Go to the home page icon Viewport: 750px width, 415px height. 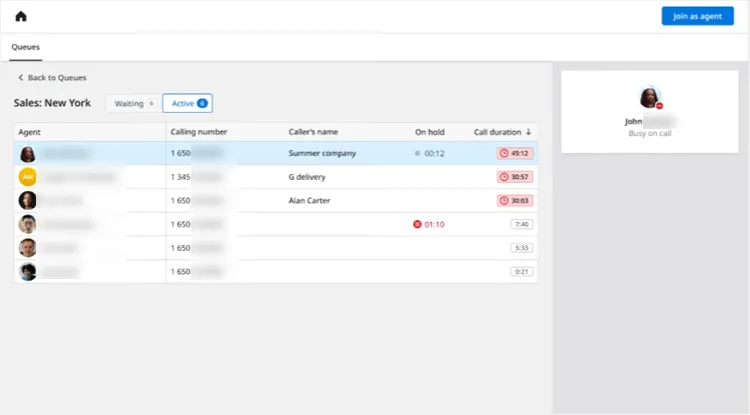click(21, 16)
